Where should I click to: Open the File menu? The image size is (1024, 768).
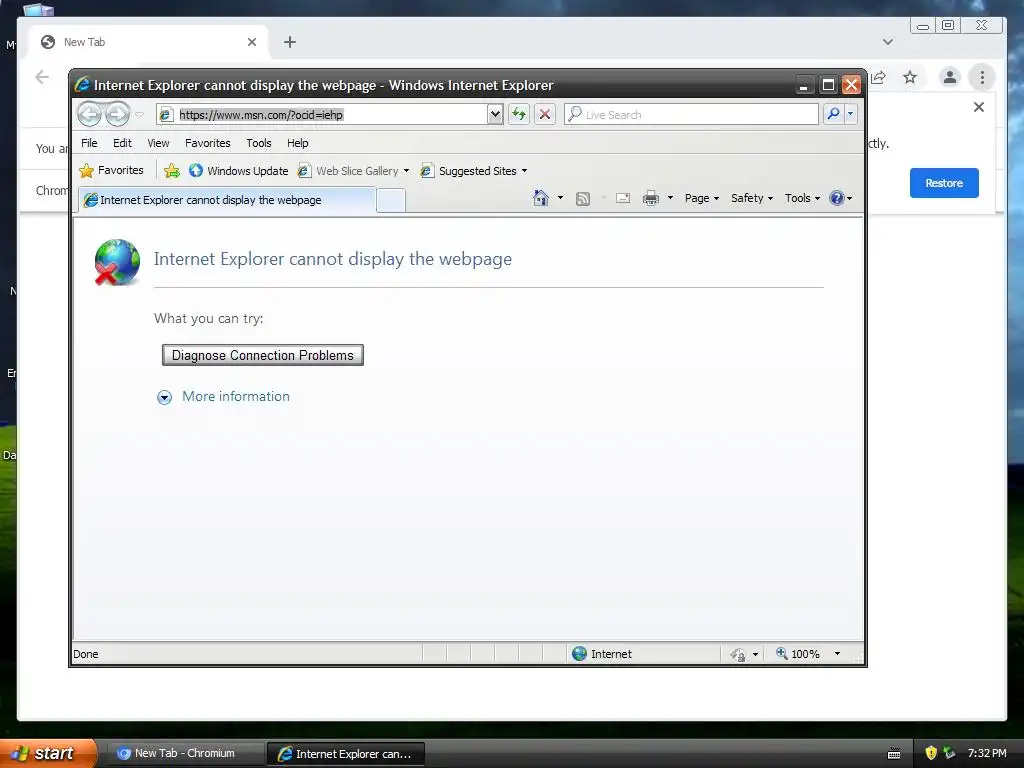[89, 143]
